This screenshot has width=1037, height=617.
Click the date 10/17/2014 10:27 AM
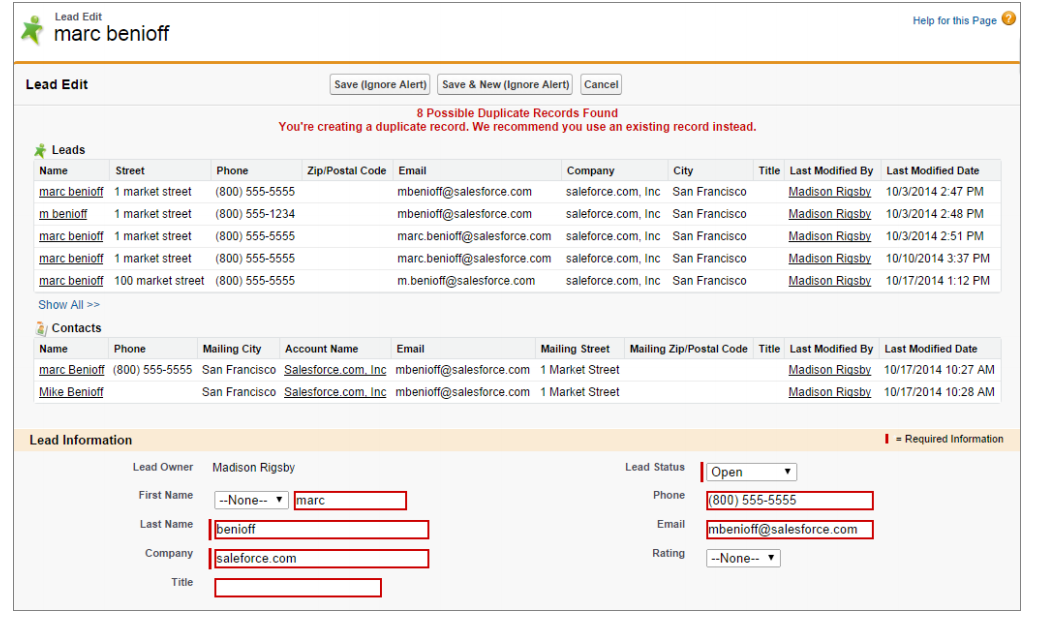point(939,370)
